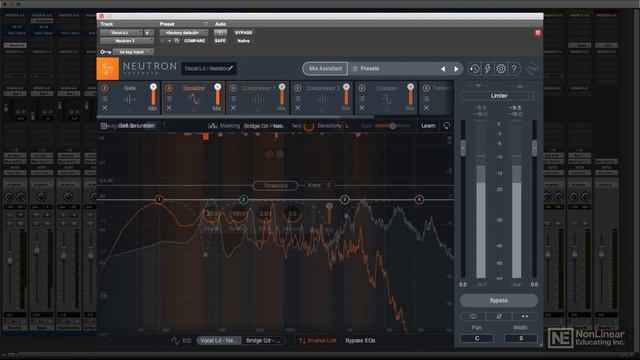Remove the Equalizer module X icon
This screenshot has height=360, width=640.
tap(169, 108)
